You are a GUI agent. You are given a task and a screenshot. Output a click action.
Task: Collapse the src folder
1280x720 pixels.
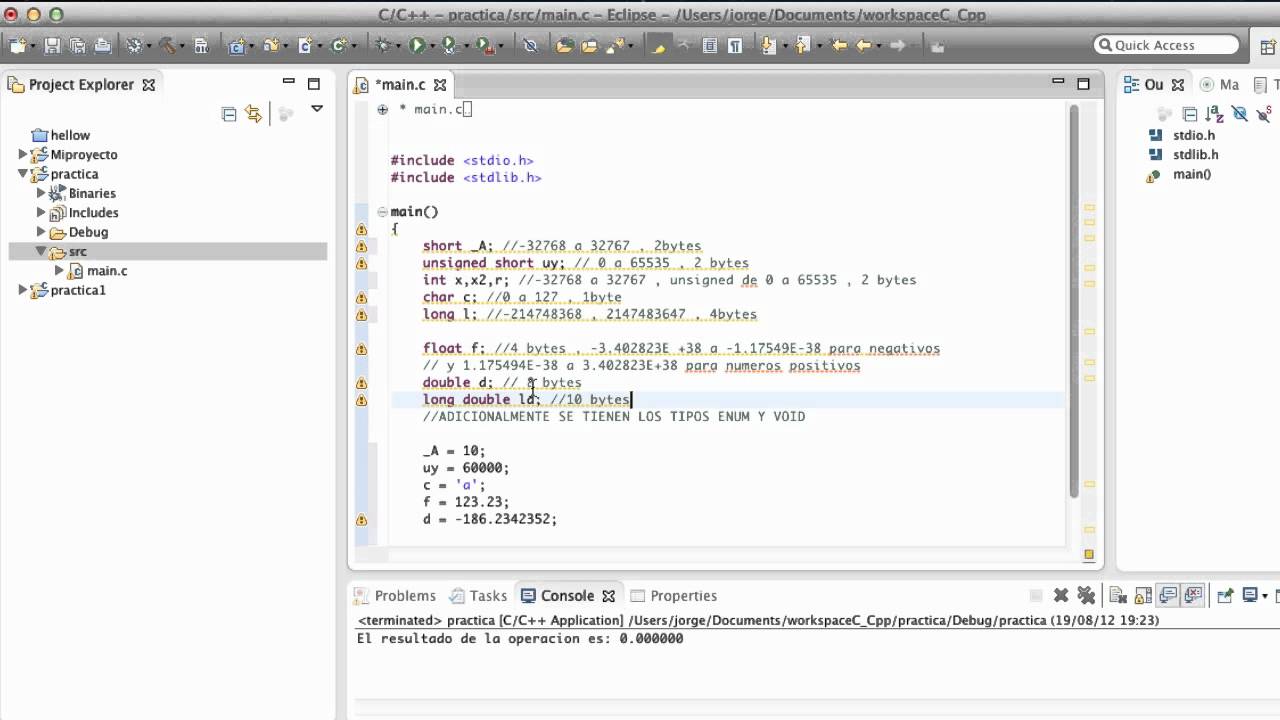(x=41, y=251)
